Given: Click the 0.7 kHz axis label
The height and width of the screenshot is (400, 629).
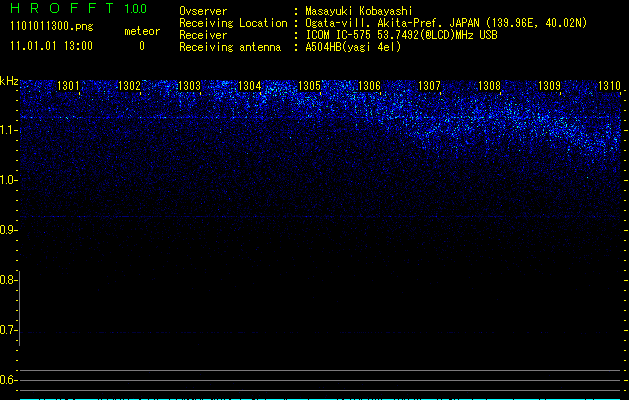Looking at the screenshot, I should [8, 330].
